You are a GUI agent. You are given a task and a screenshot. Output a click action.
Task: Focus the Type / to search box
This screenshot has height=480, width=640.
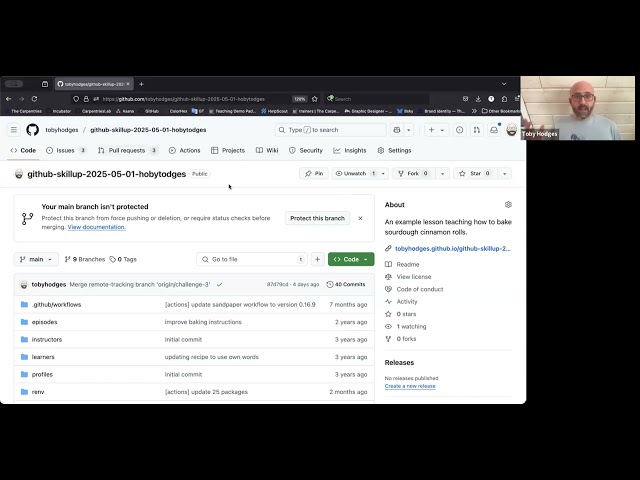click(331, 130)
